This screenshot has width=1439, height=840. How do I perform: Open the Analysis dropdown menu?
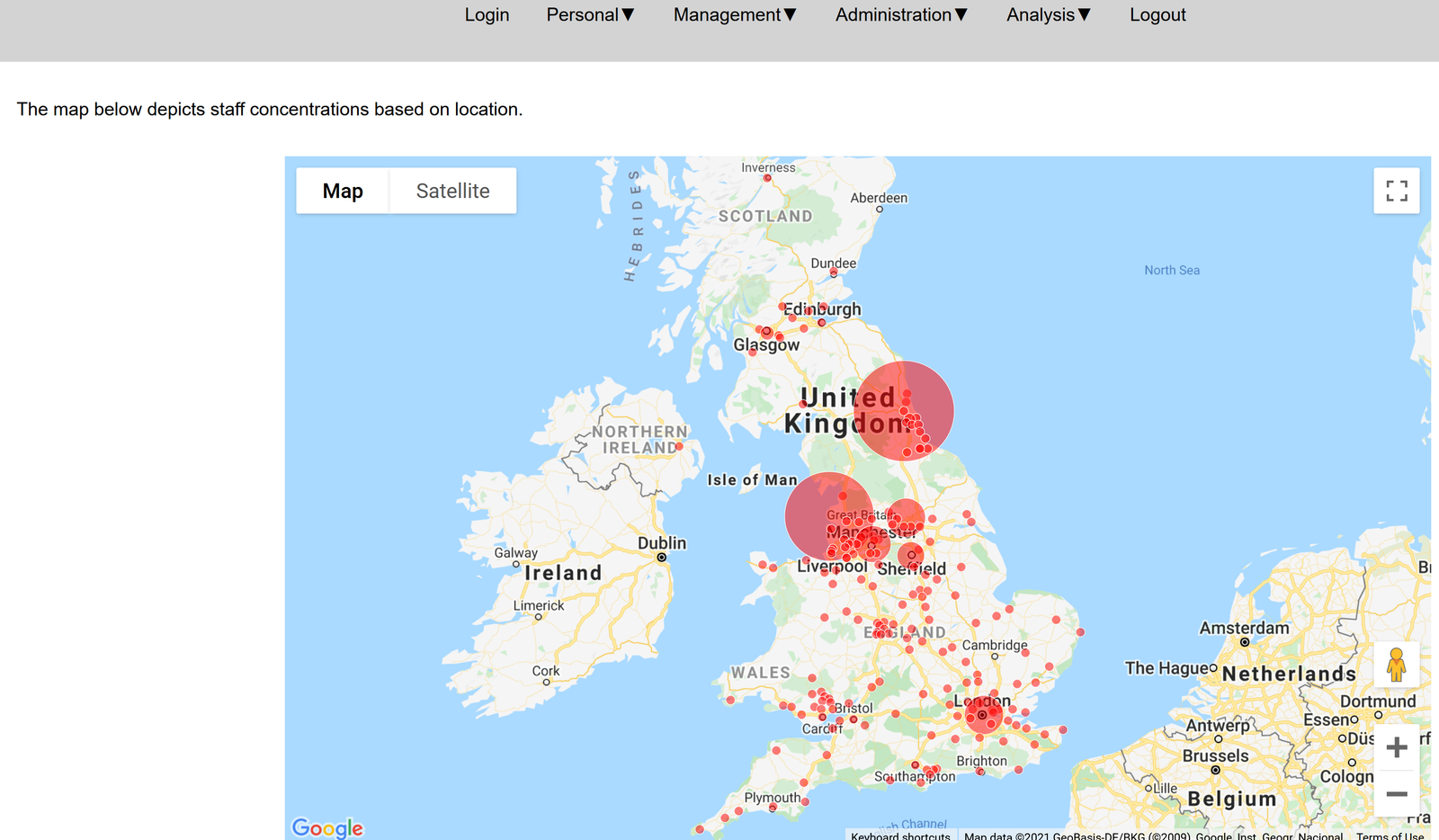[1048, 15]
